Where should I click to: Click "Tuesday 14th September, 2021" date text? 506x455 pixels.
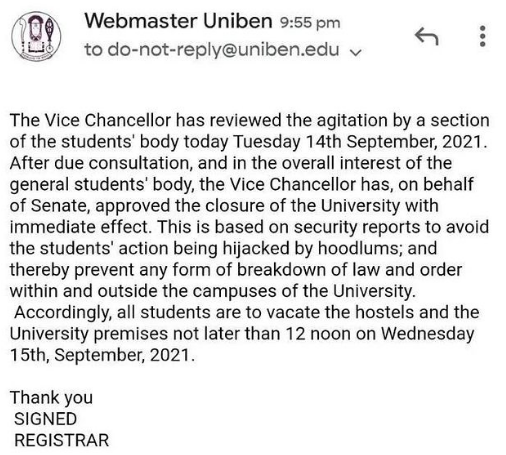coord(358,142)
